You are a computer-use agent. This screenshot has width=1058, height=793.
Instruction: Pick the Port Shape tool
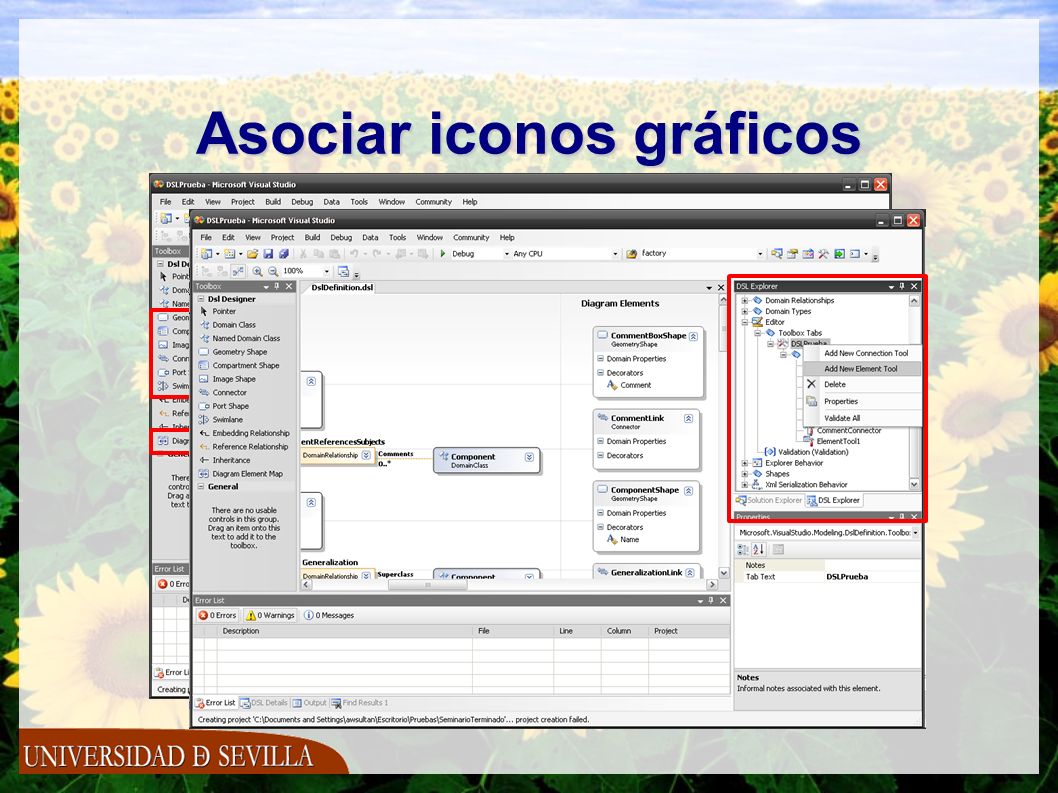[x=230, y=406]
